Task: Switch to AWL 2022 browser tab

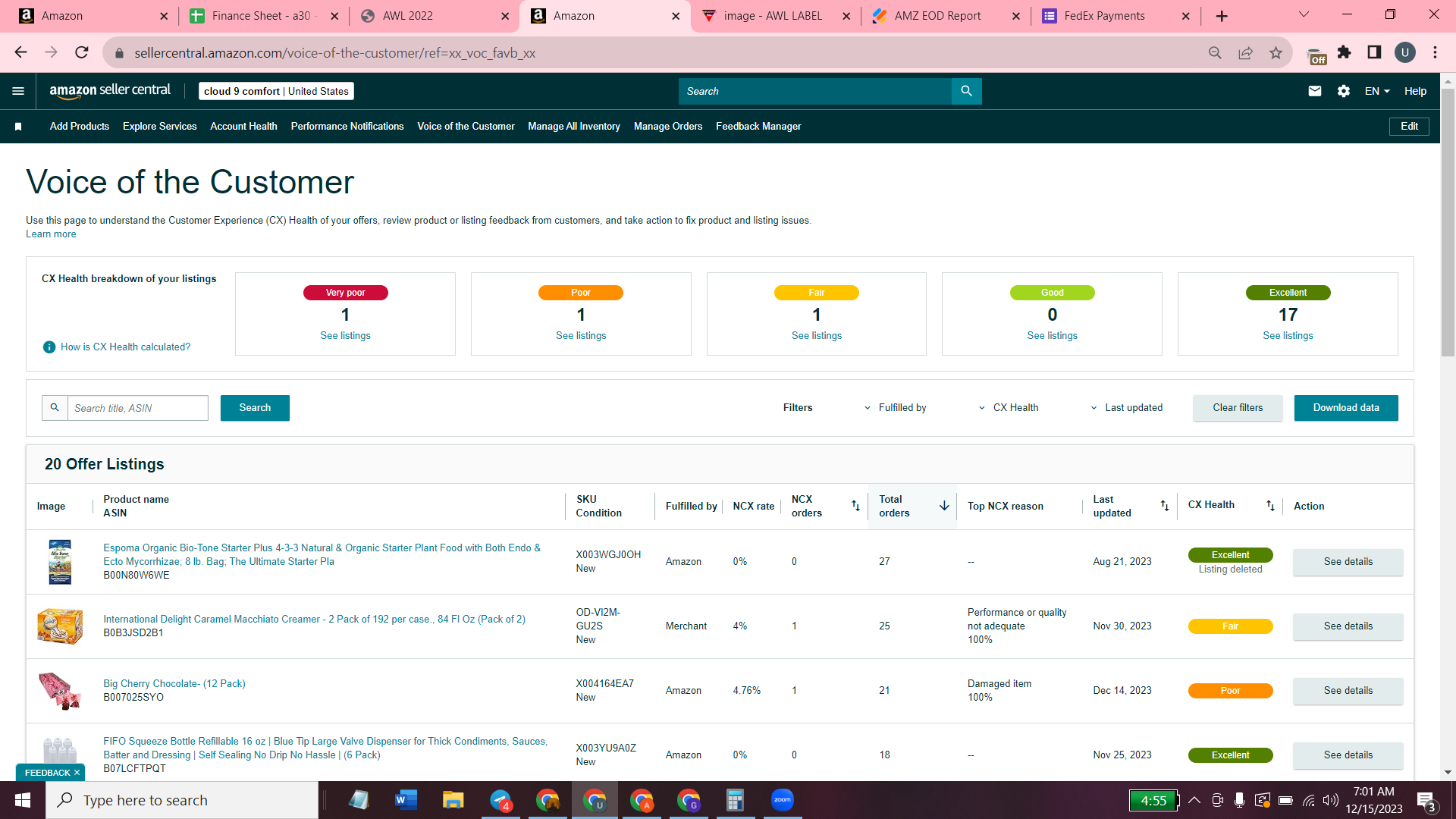Action: (x=435, y=16)
